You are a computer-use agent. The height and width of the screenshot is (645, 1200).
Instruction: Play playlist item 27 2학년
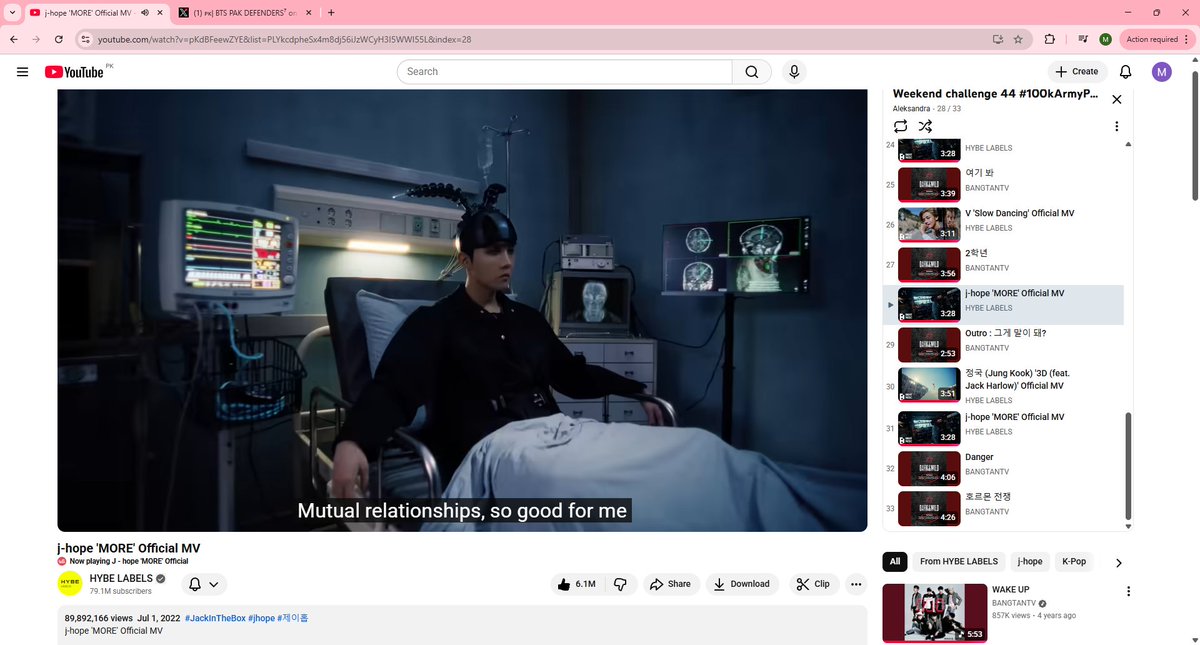[x=1003, y=264]
